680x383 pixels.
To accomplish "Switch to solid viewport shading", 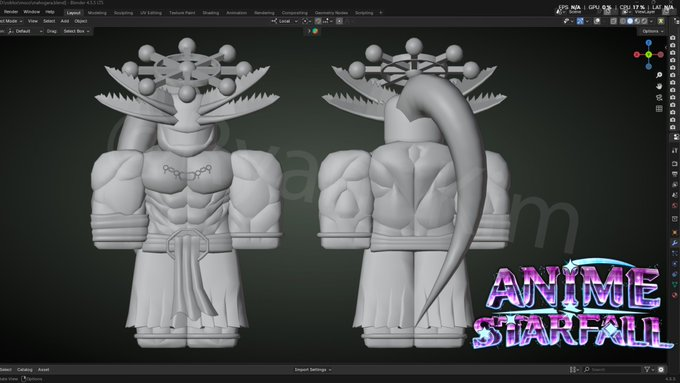I will coord(630,21).
